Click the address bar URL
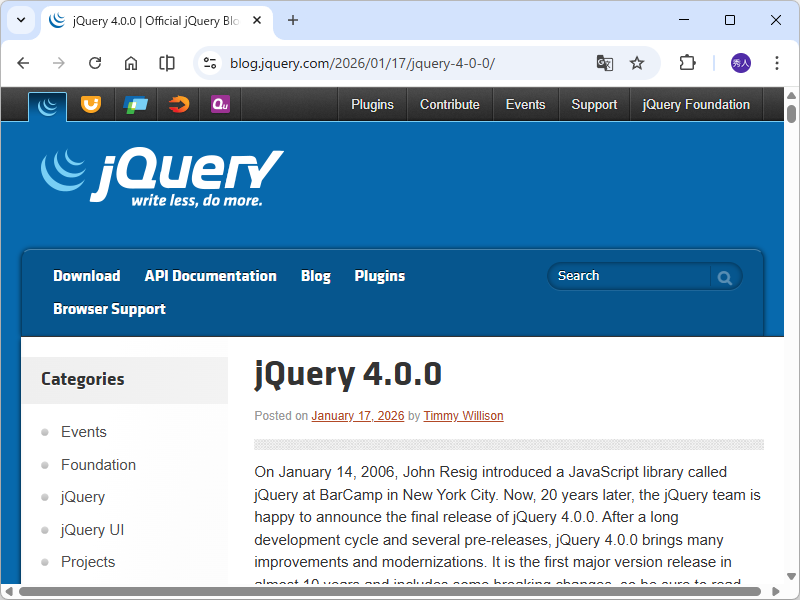The width and height of the screenshot is (800, 600). pos(362,63)
